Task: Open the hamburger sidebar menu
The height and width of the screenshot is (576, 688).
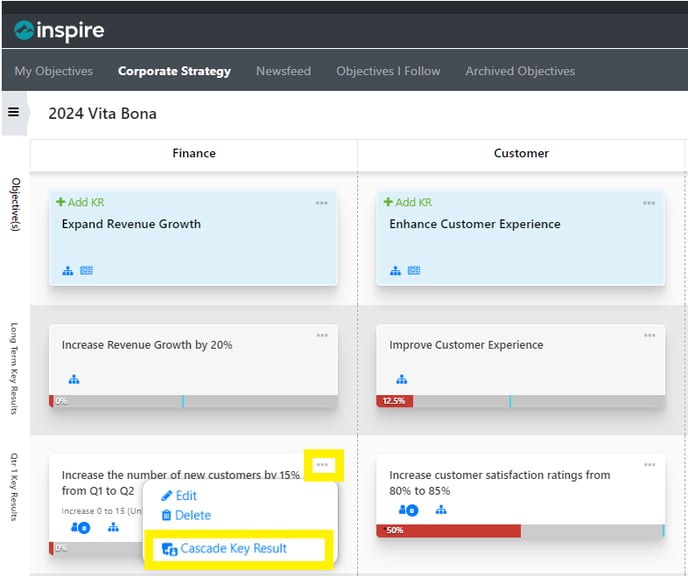Action: click(14, 112)
